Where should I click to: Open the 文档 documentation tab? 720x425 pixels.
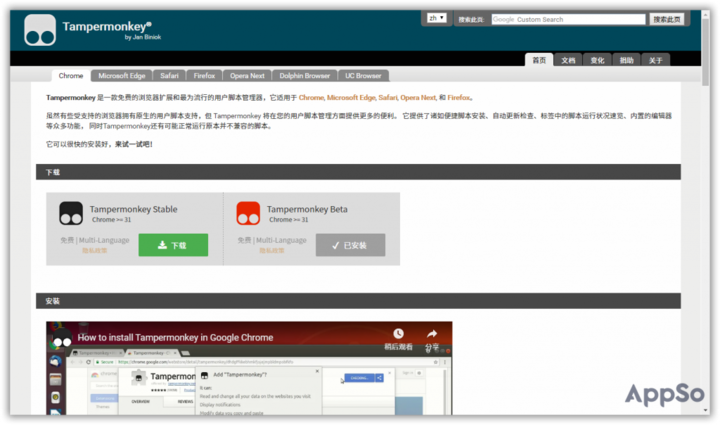(x=568, y=60)
